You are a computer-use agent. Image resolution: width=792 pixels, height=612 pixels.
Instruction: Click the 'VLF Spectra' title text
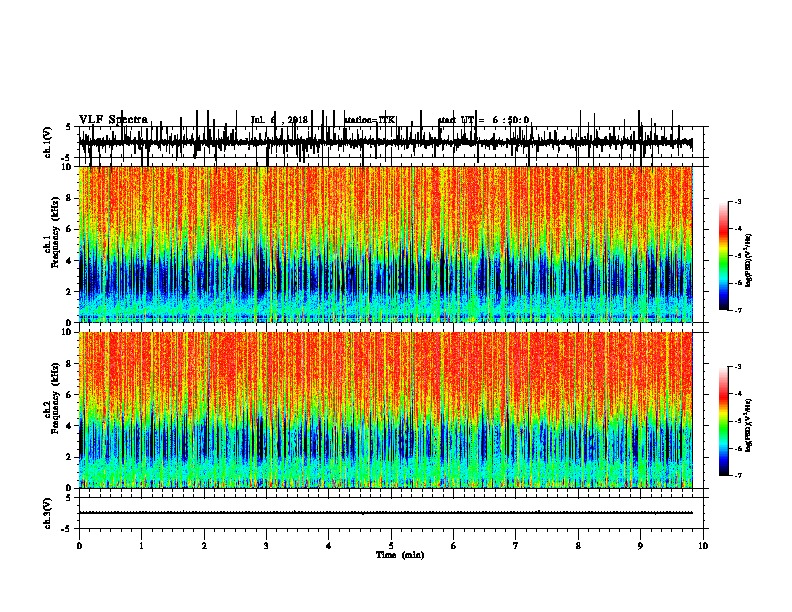click(113, 120)
